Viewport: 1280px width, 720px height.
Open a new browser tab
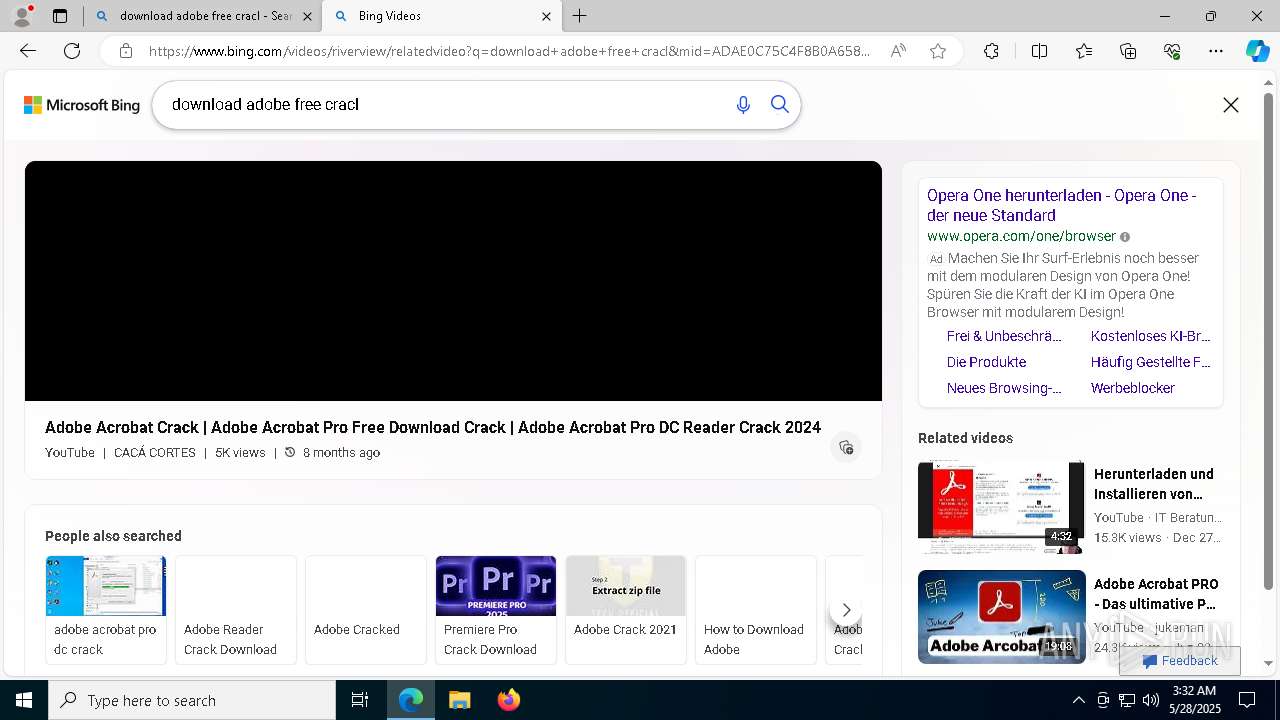point(580,16)
